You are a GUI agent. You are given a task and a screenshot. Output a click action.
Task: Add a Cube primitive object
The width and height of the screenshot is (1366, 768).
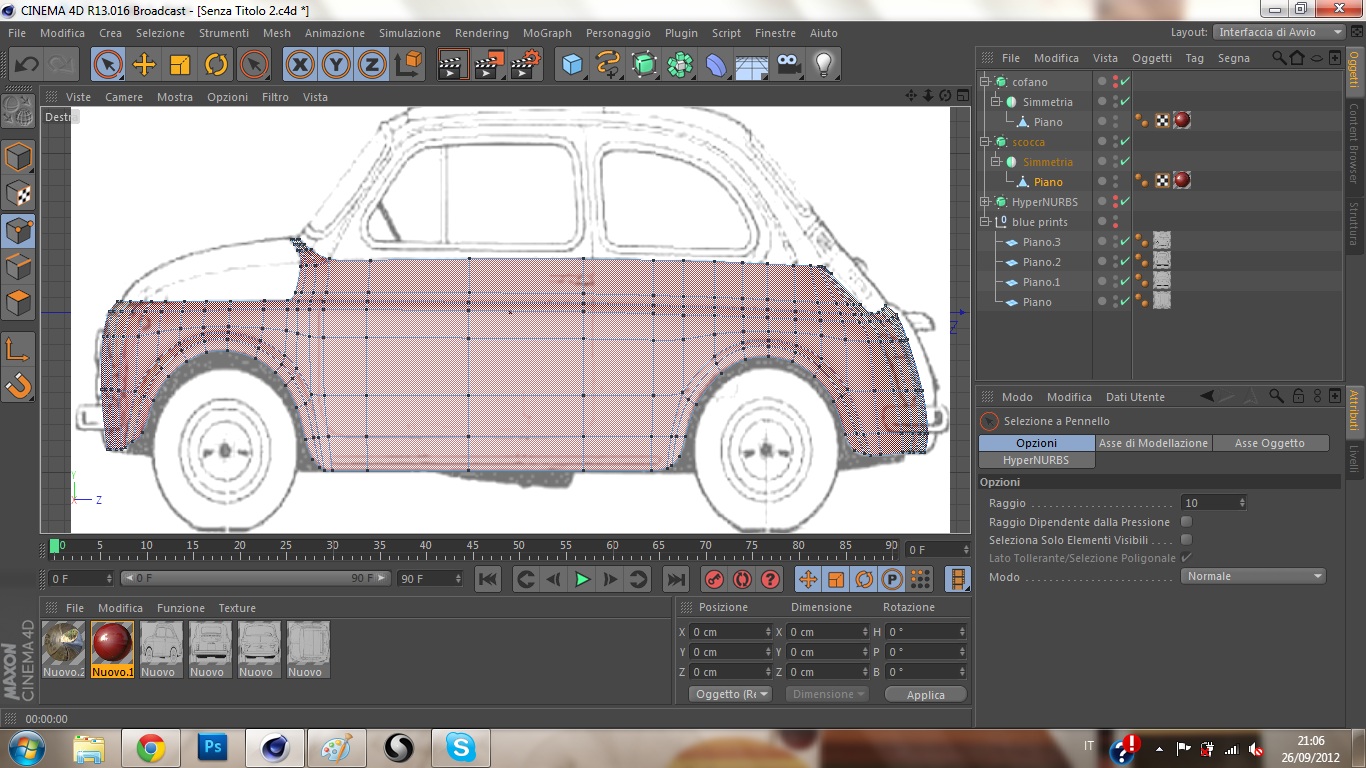tap(572, 65)
